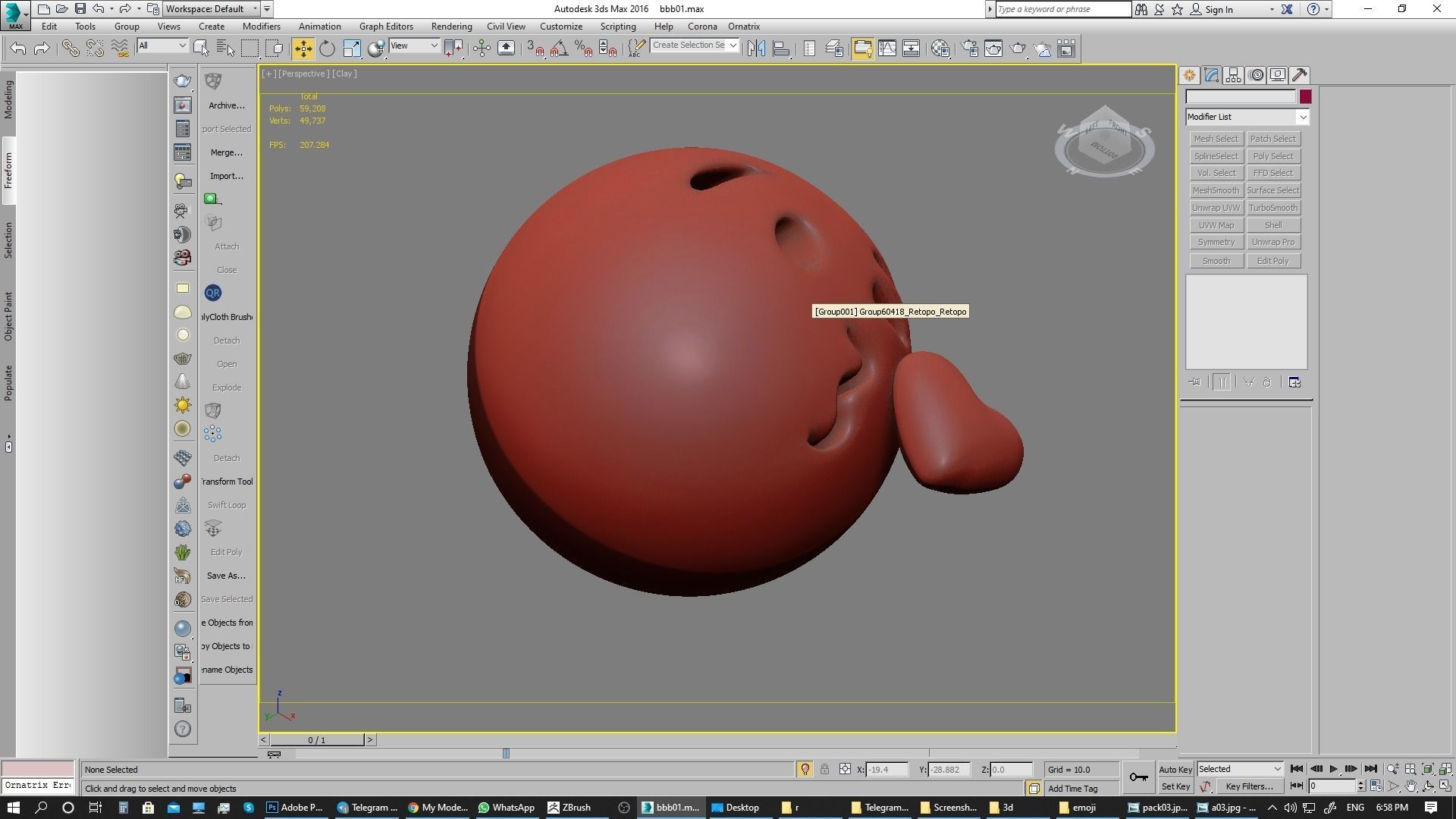The image size is (1456, 819).
Task: Activate the Select and Rotate tool
Action: click(327, 49)
